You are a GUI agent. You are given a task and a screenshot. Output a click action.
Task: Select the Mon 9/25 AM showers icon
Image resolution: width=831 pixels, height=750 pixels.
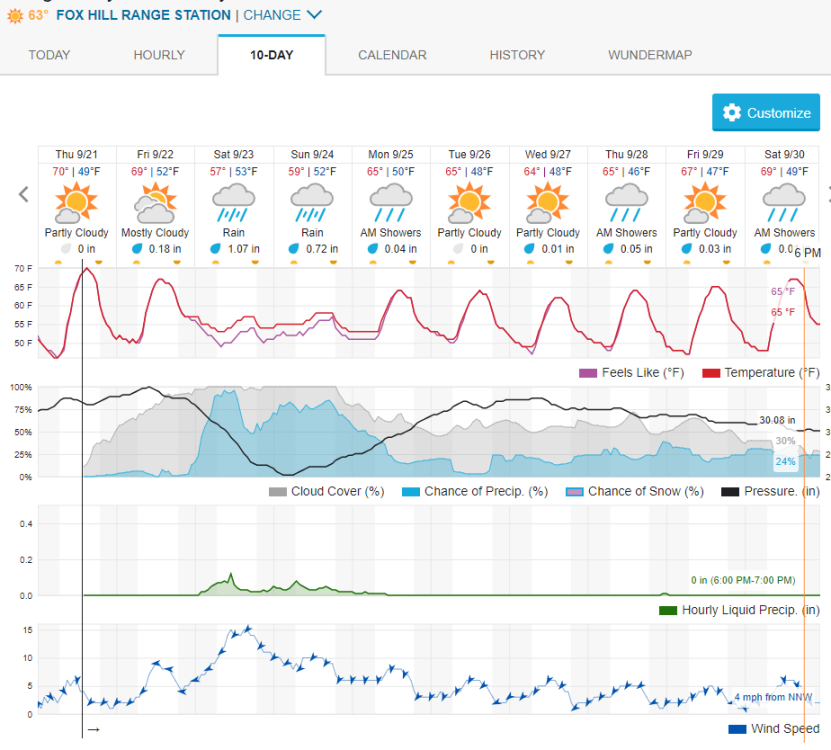pos(391,202)
